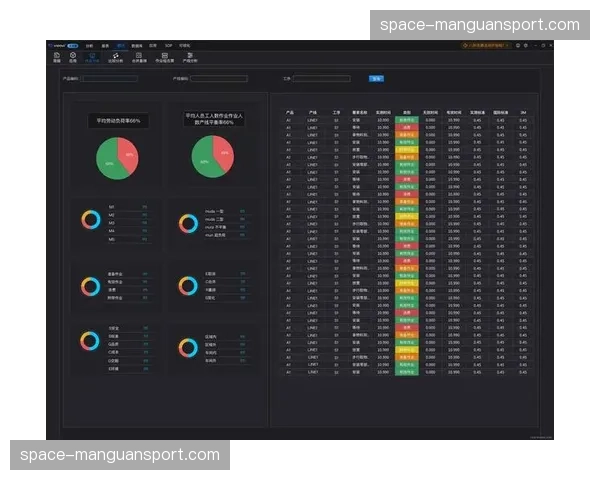Viewport: 600px width, 480px height.
Task: Open the 分析 menu tab
Action: pos(90,45)
